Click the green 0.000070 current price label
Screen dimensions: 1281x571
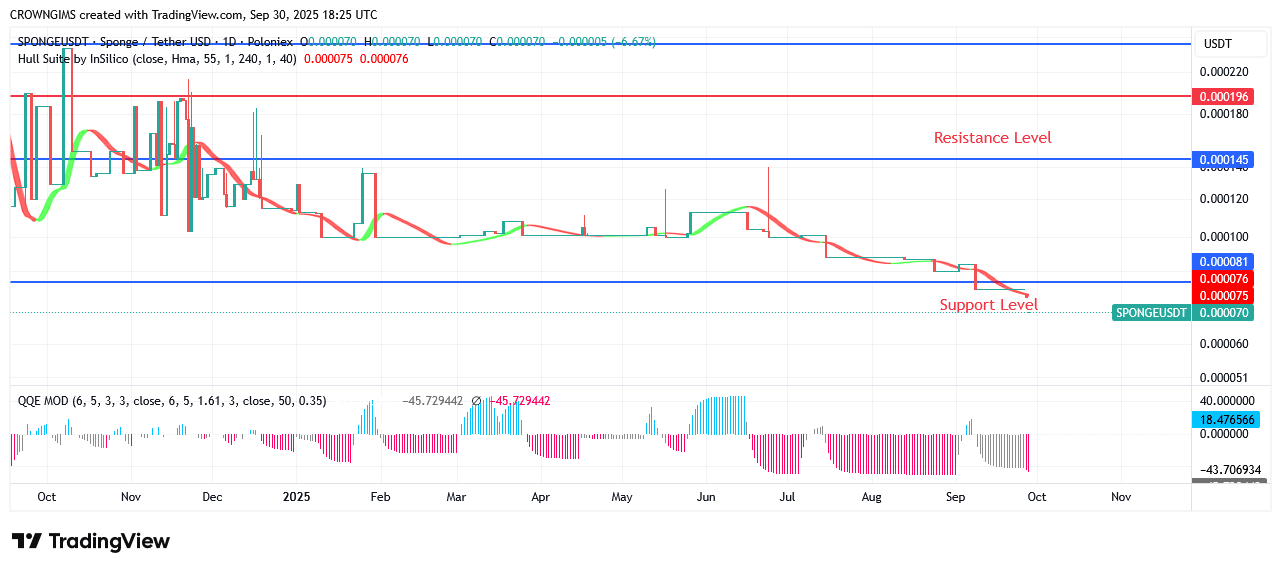(x=1224, y=313)
